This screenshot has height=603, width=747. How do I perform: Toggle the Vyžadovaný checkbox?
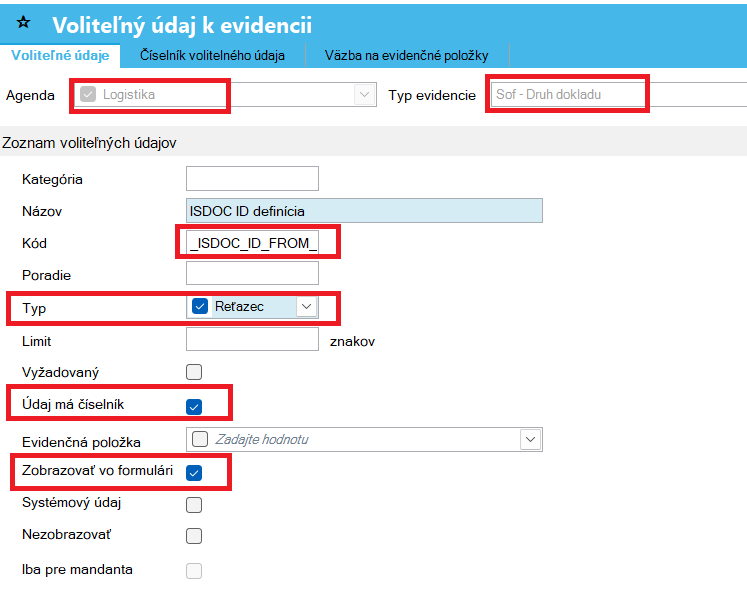[x=194, y=372]
